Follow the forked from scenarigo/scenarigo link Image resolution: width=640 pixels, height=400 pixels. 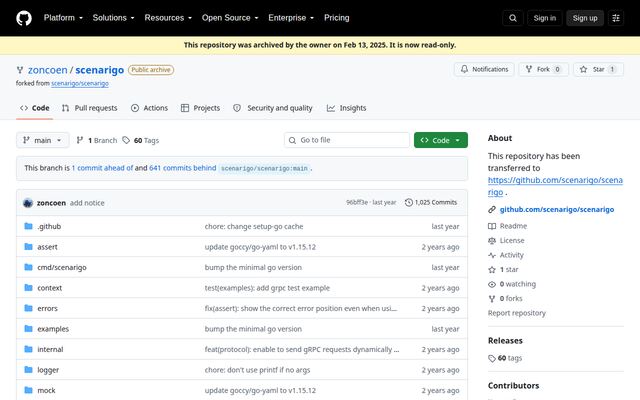point(80,83)
